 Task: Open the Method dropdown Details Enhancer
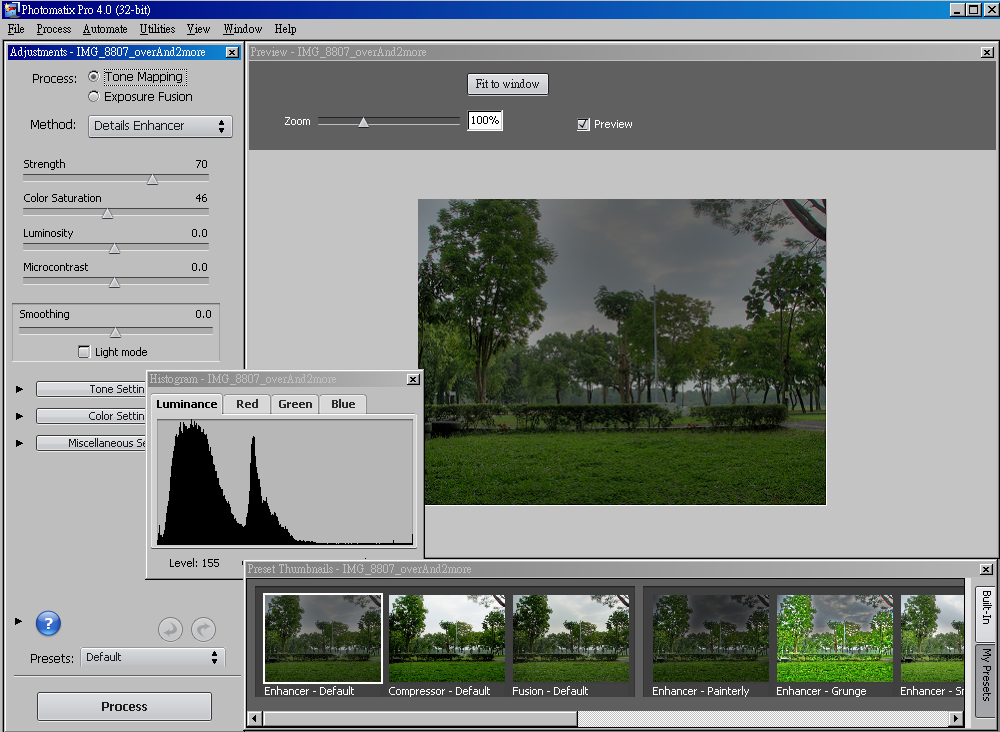pyautogui.click(x=160, y=126)
